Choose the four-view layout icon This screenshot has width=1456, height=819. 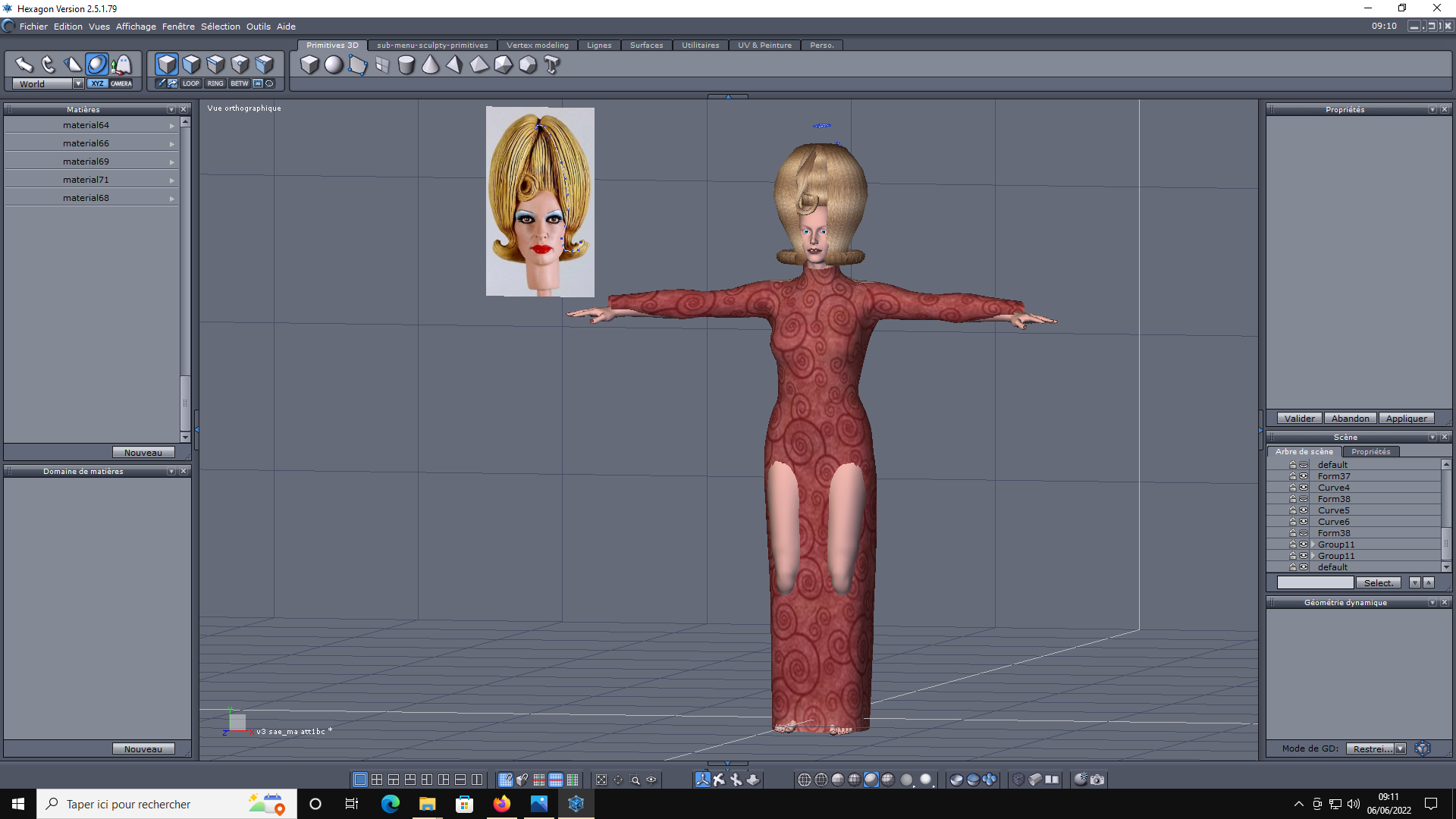tap(377, 780)
